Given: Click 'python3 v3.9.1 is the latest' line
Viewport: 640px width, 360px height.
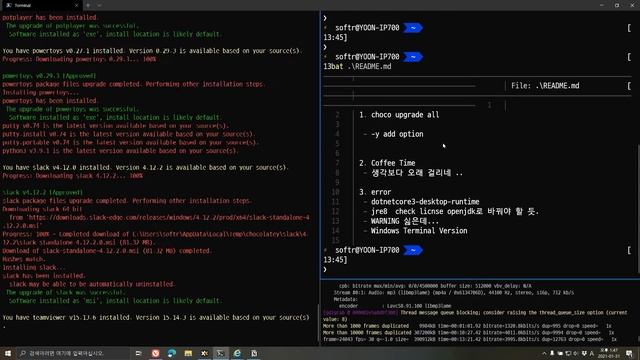Looking at the screenshot, I should 120,151.
